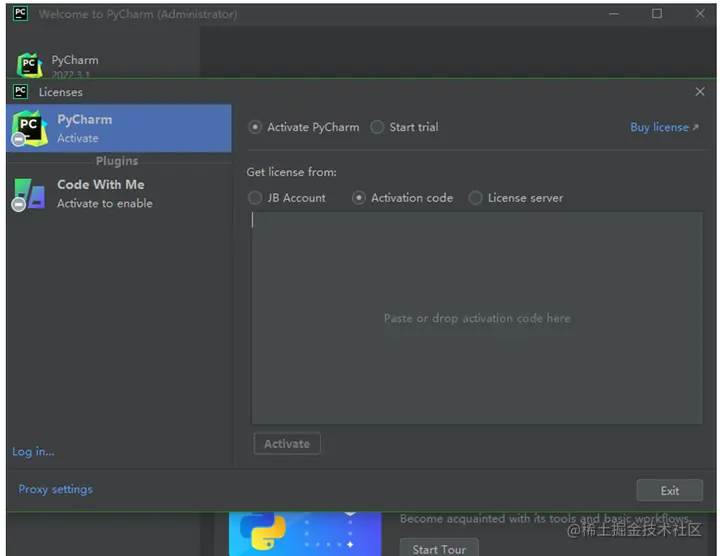720x556 pixels.
Task: Click the Code With Me plugin icon
Action: coord(28,194)
